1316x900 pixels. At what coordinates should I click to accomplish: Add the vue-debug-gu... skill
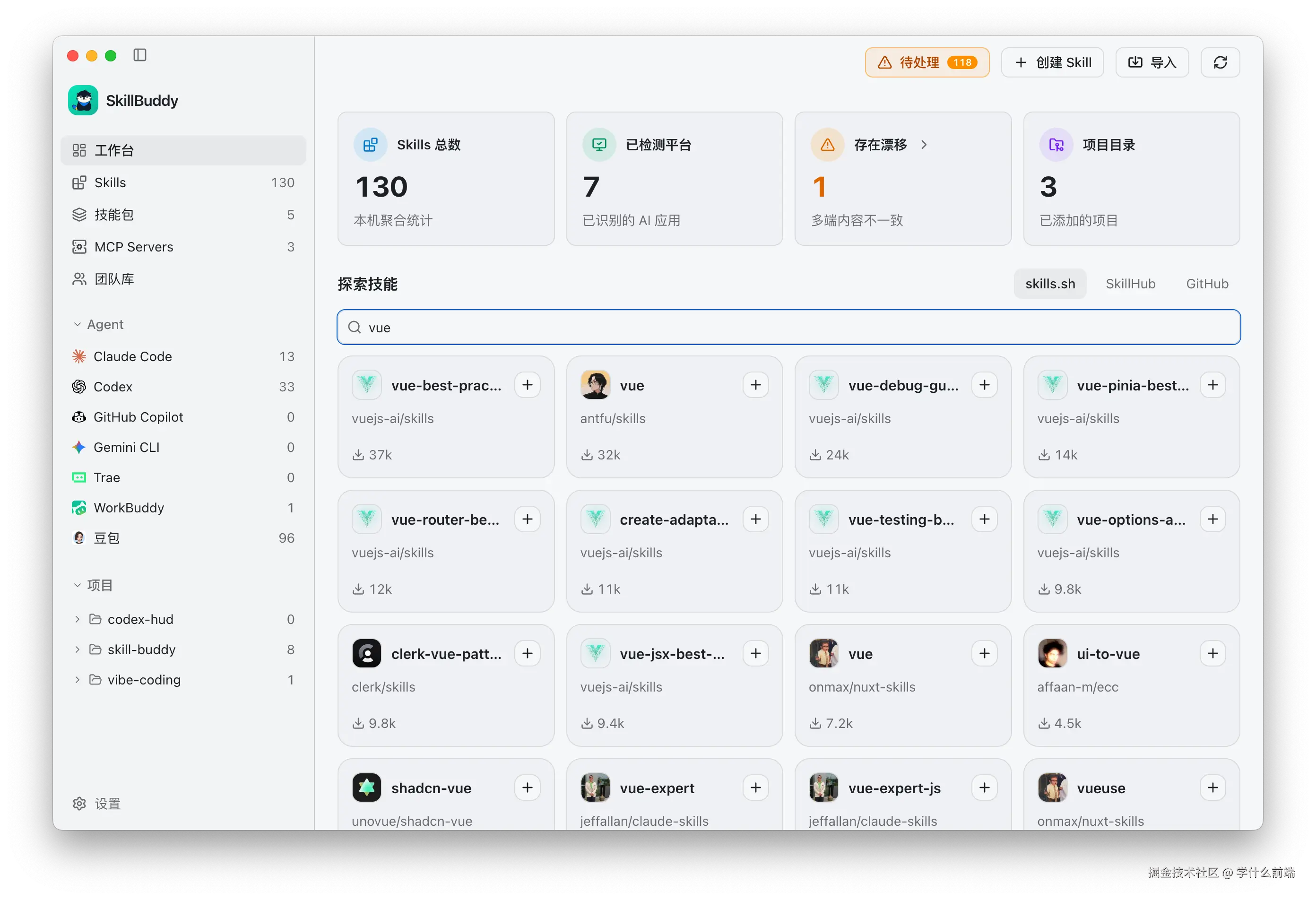[985, 385]
